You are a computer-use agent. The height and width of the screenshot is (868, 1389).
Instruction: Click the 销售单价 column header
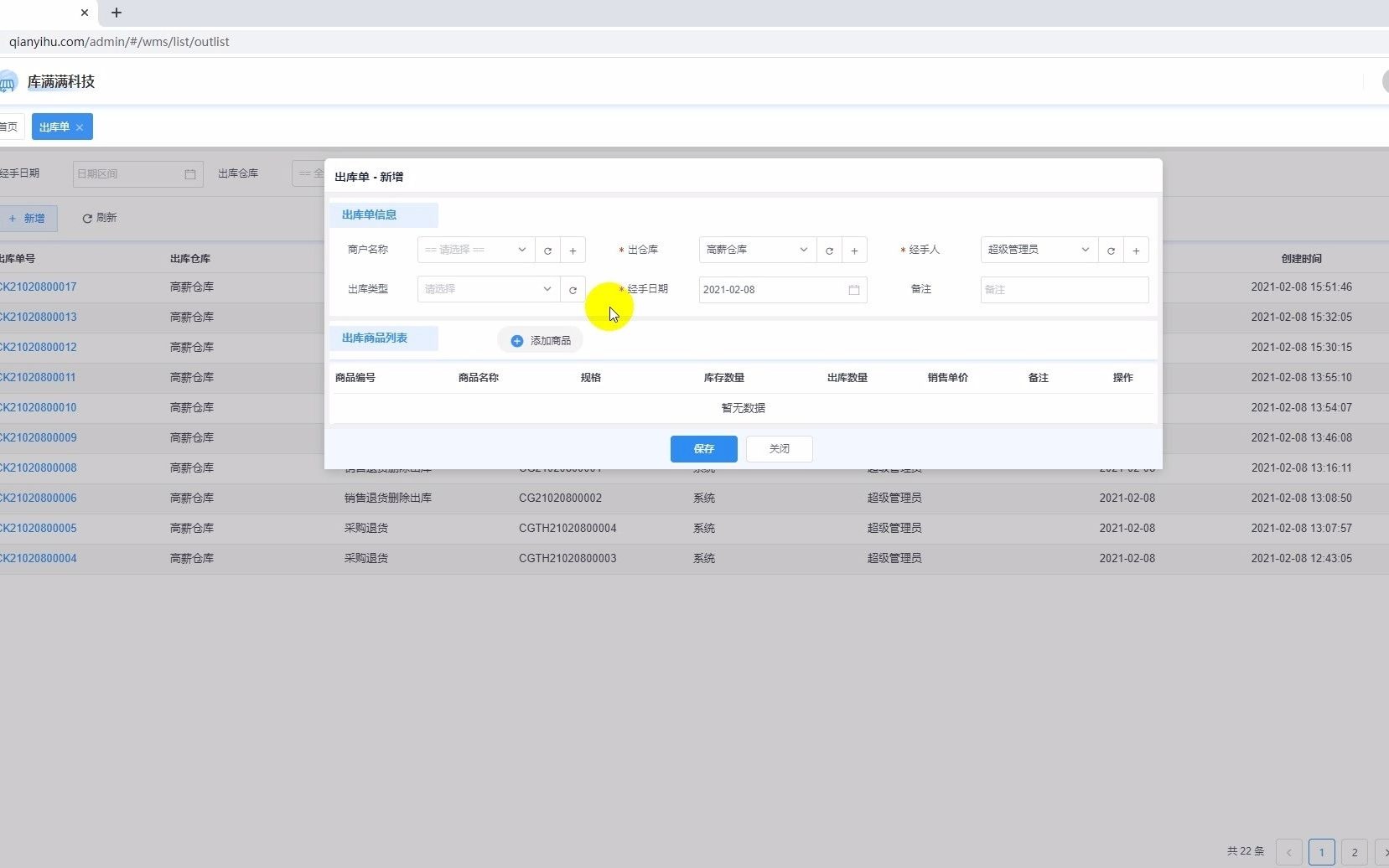coord(948,378)
